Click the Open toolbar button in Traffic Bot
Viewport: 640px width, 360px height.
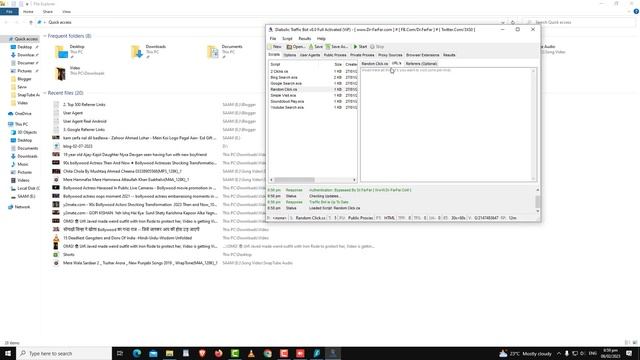click(x=296, y=47)
